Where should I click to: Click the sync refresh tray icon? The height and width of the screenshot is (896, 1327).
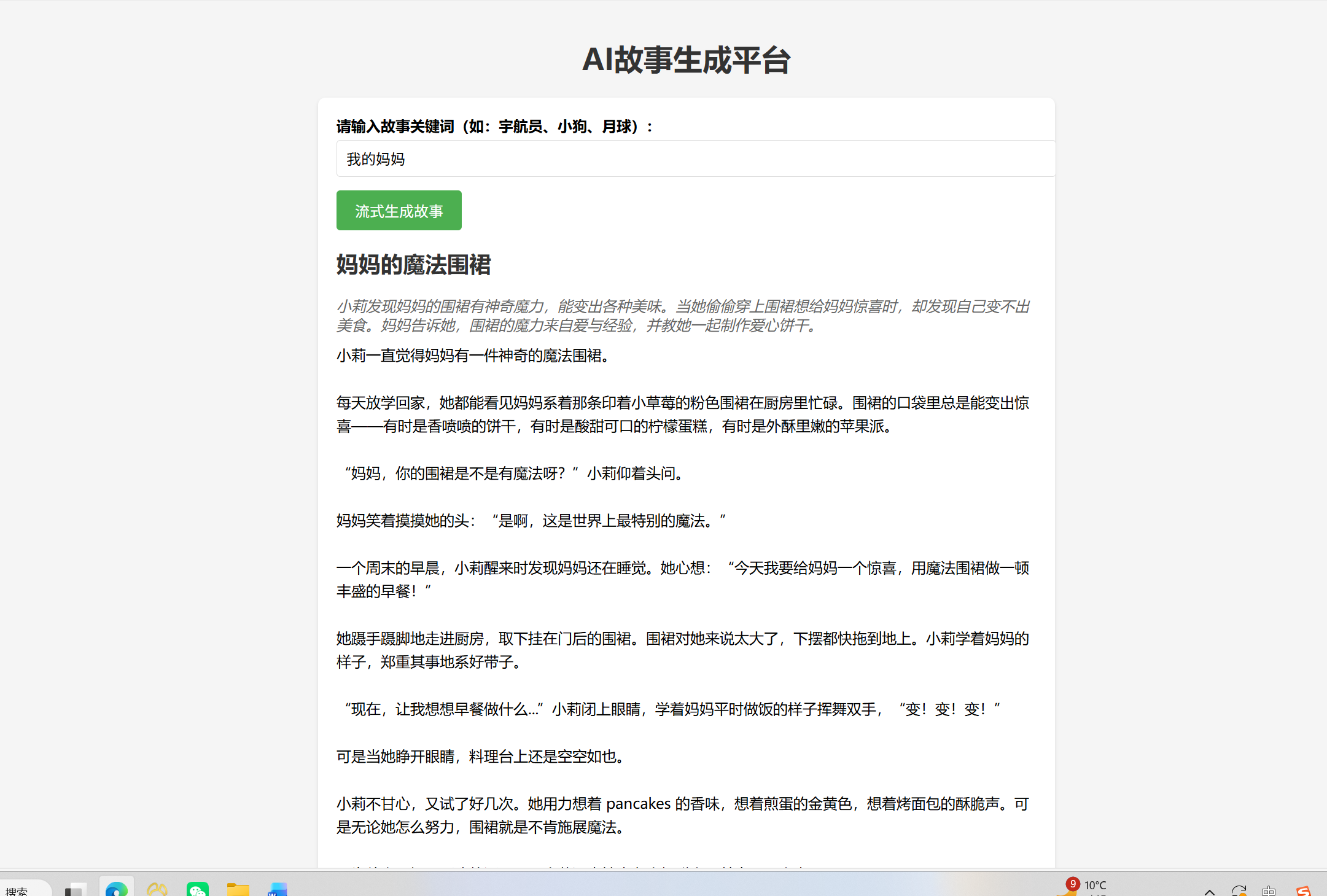(x=1239, y=890)
